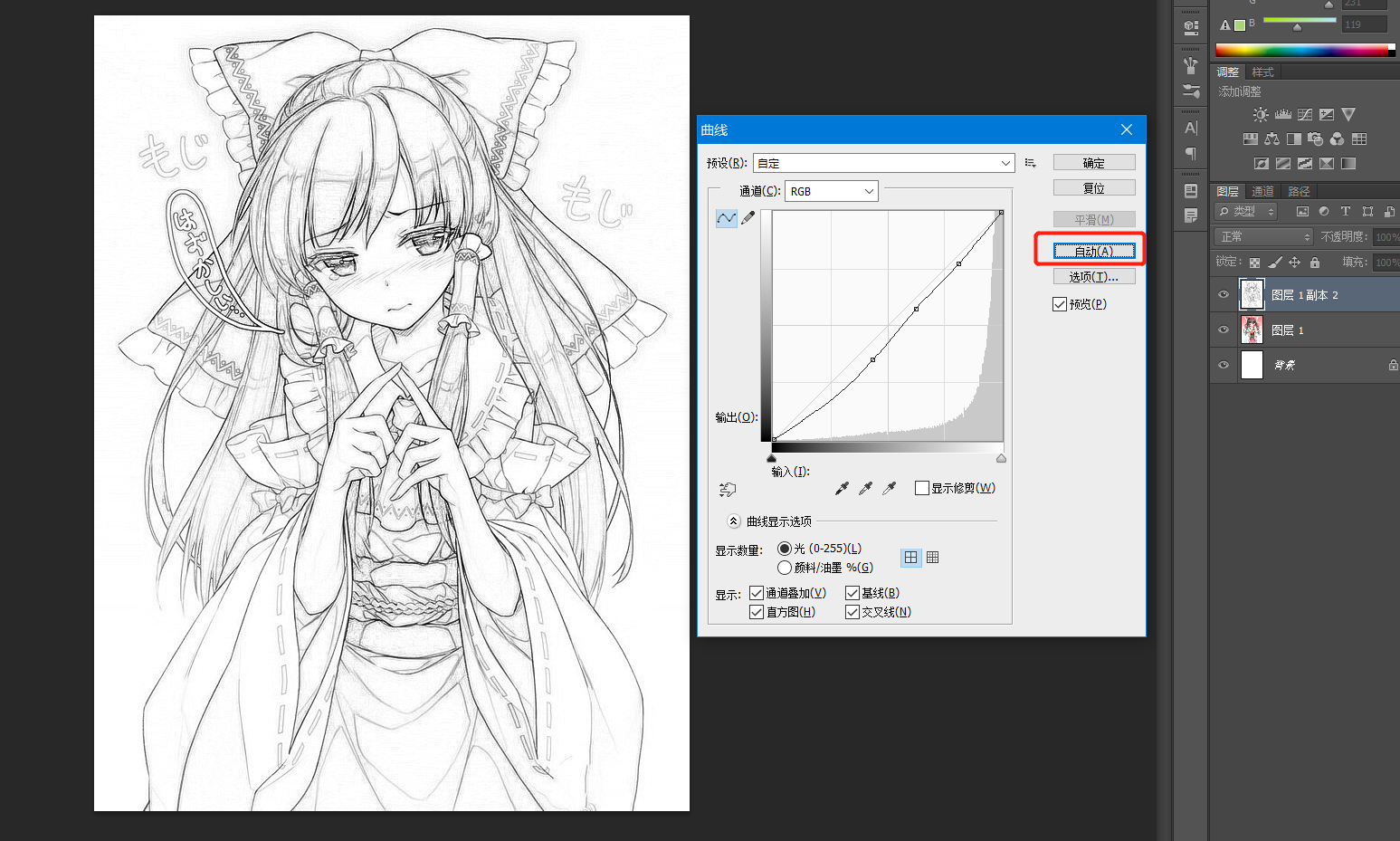The image size is (1400, 841).
Task: Add a Color Lookup adjustment
Action: point(1359,139)
